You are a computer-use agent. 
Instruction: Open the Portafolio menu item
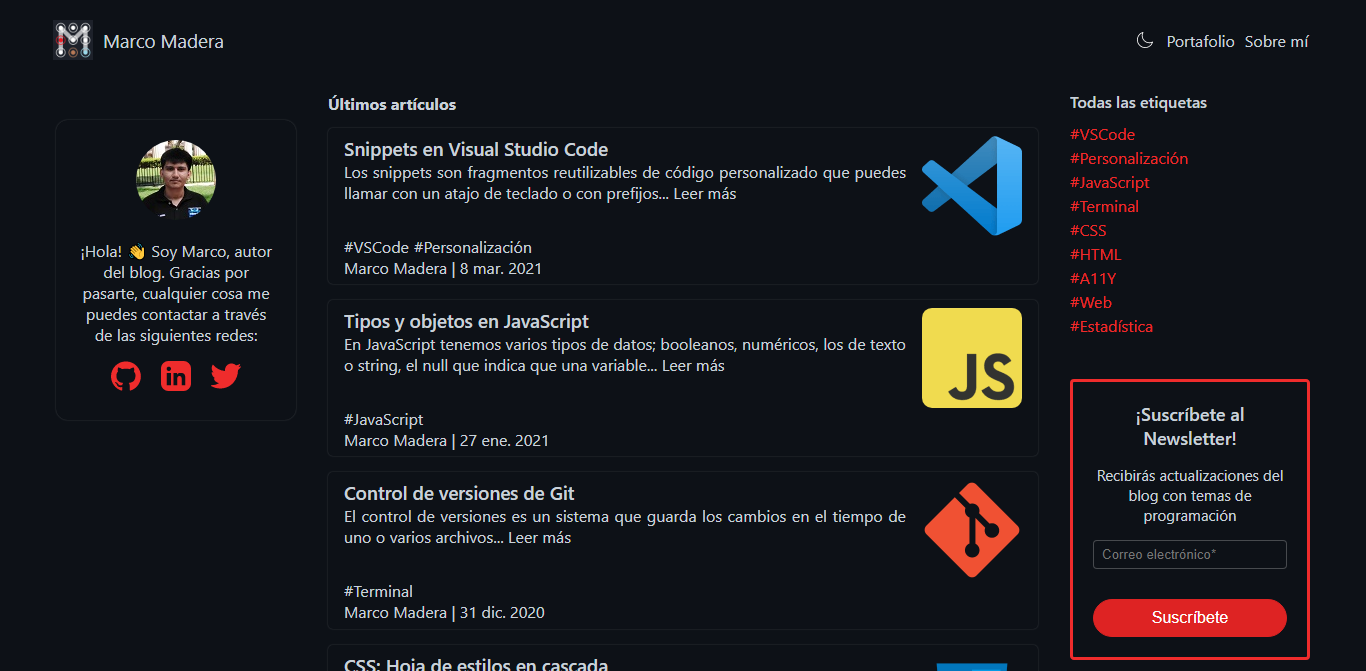tap(1200, 41)
